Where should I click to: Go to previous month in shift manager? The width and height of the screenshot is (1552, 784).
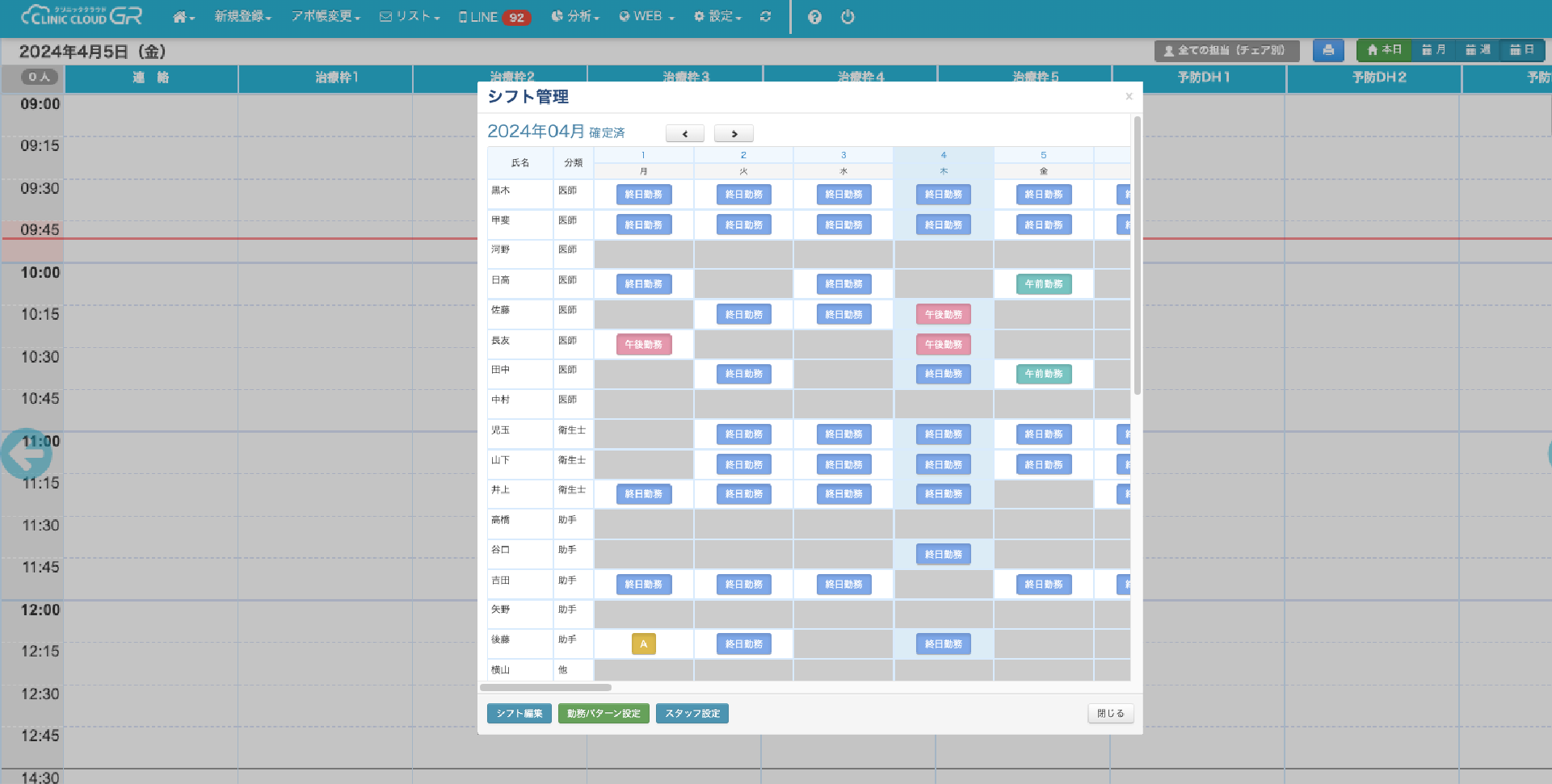[684, 134]
